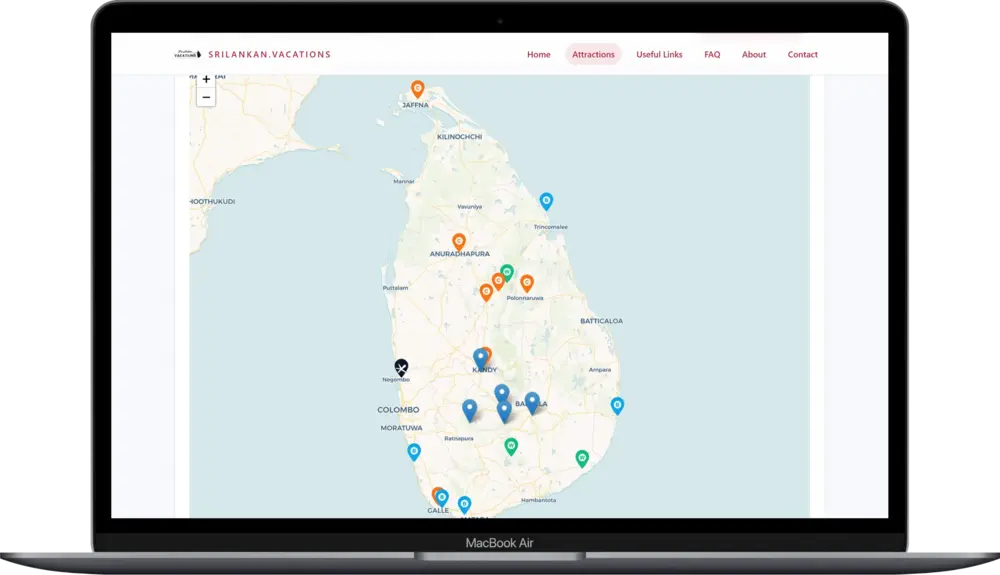Viewport: 1000px width, 575px height.
Task: Click the dark blue pin west of Ratnapura
Action: [469, 409]
